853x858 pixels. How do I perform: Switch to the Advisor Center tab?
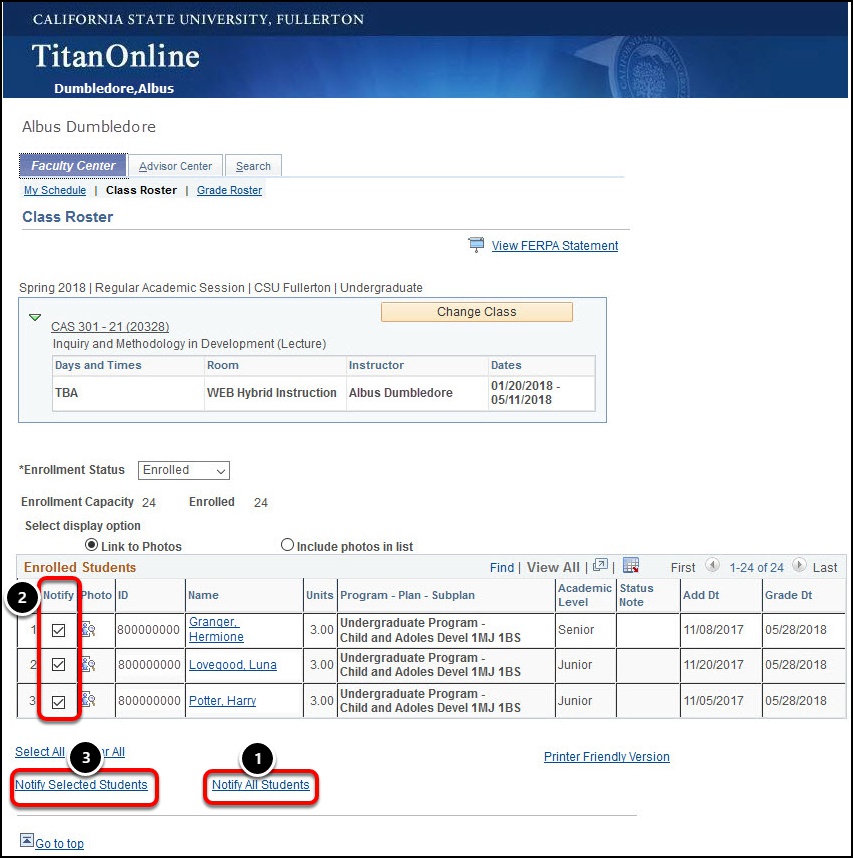175,166
